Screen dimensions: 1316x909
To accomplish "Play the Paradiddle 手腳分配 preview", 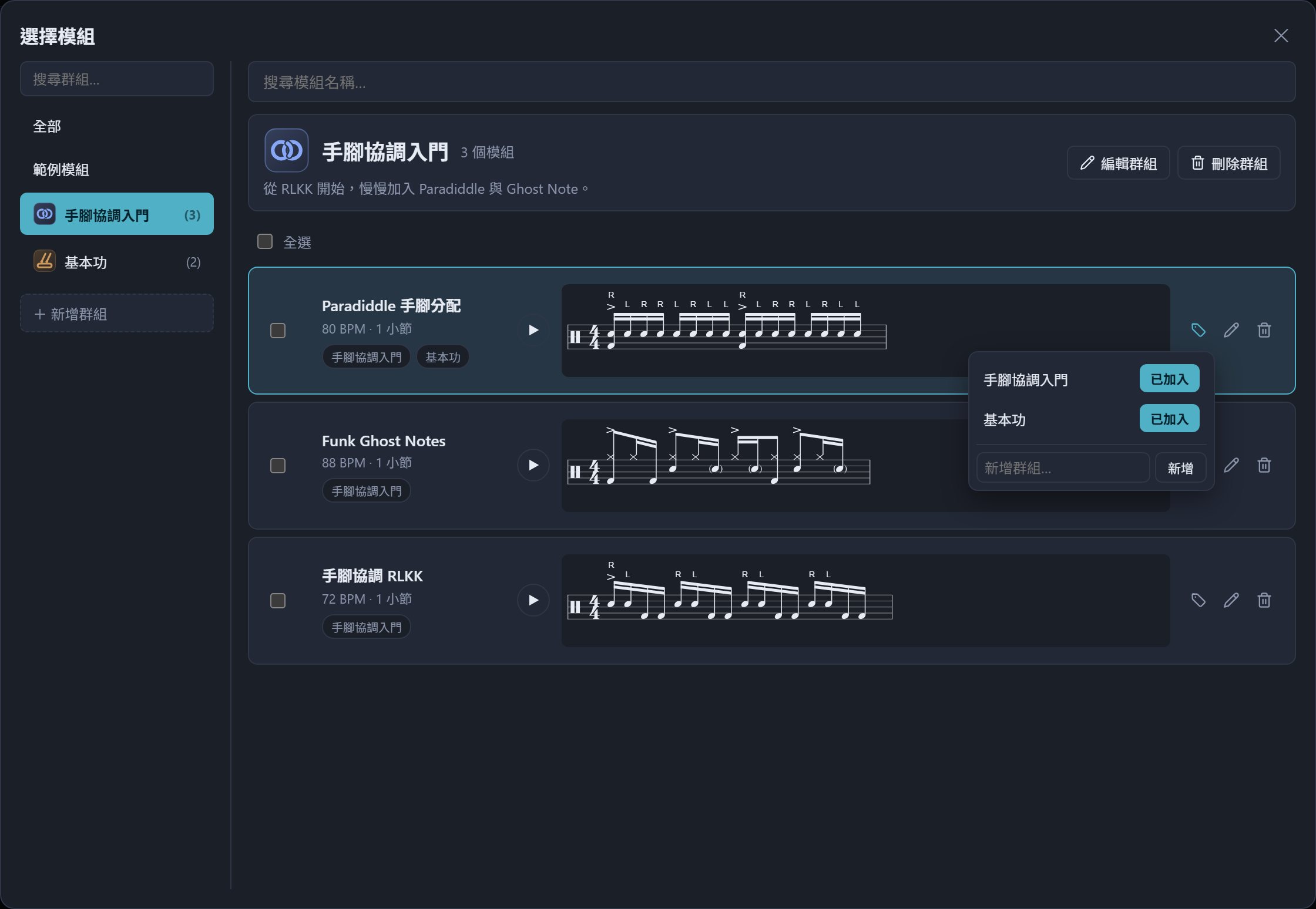I will coord(533,330).
